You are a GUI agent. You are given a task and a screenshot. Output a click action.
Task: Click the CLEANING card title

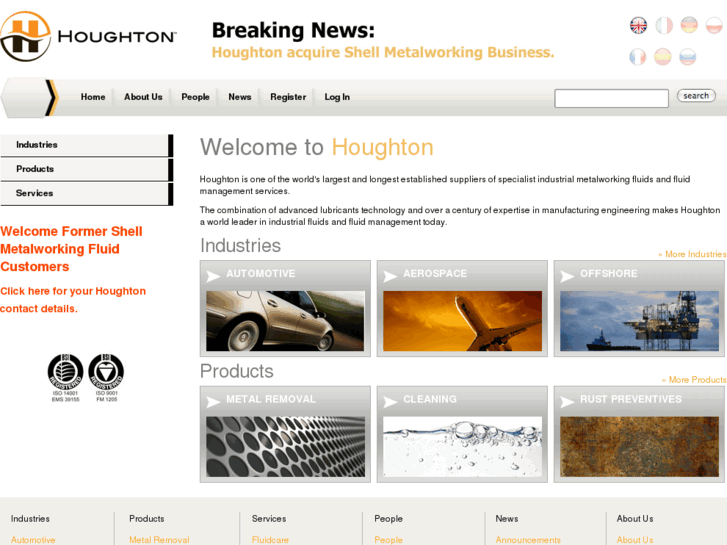[430, 399]
